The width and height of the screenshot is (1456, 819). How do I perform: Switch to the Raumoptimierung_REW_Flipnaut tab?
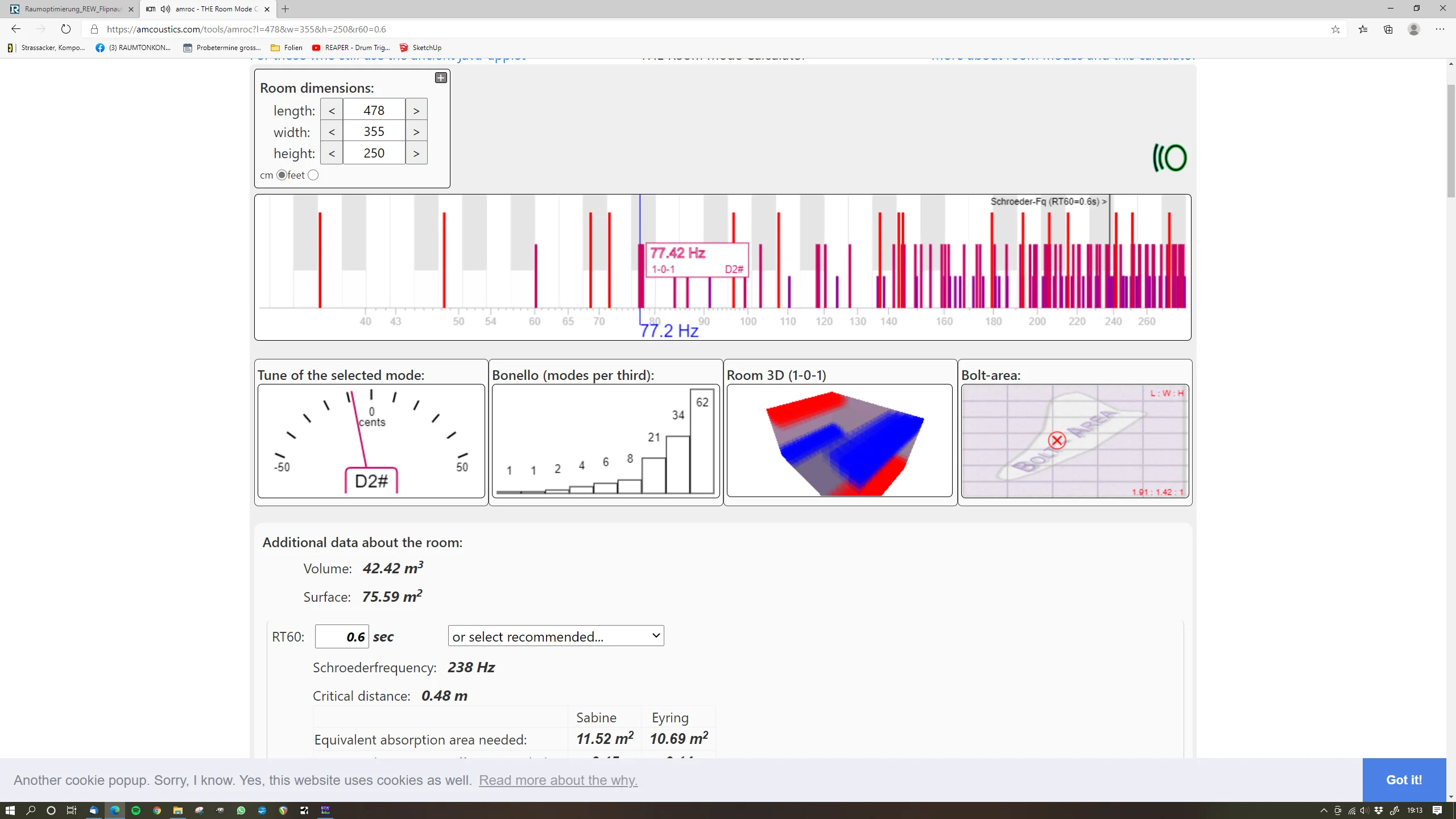[73, 9]
